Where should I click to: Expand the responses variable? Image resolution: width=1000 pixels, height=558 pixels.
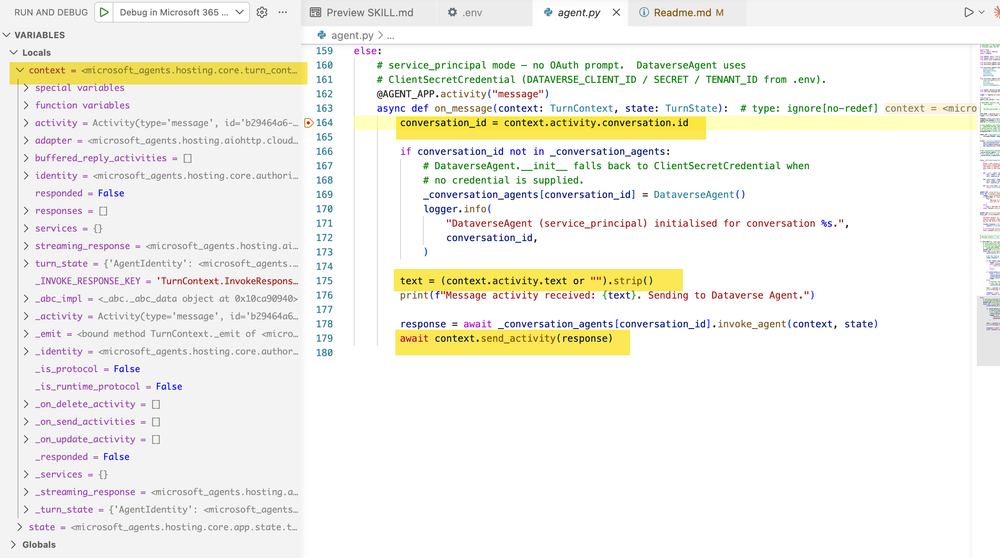coord(26,210)
